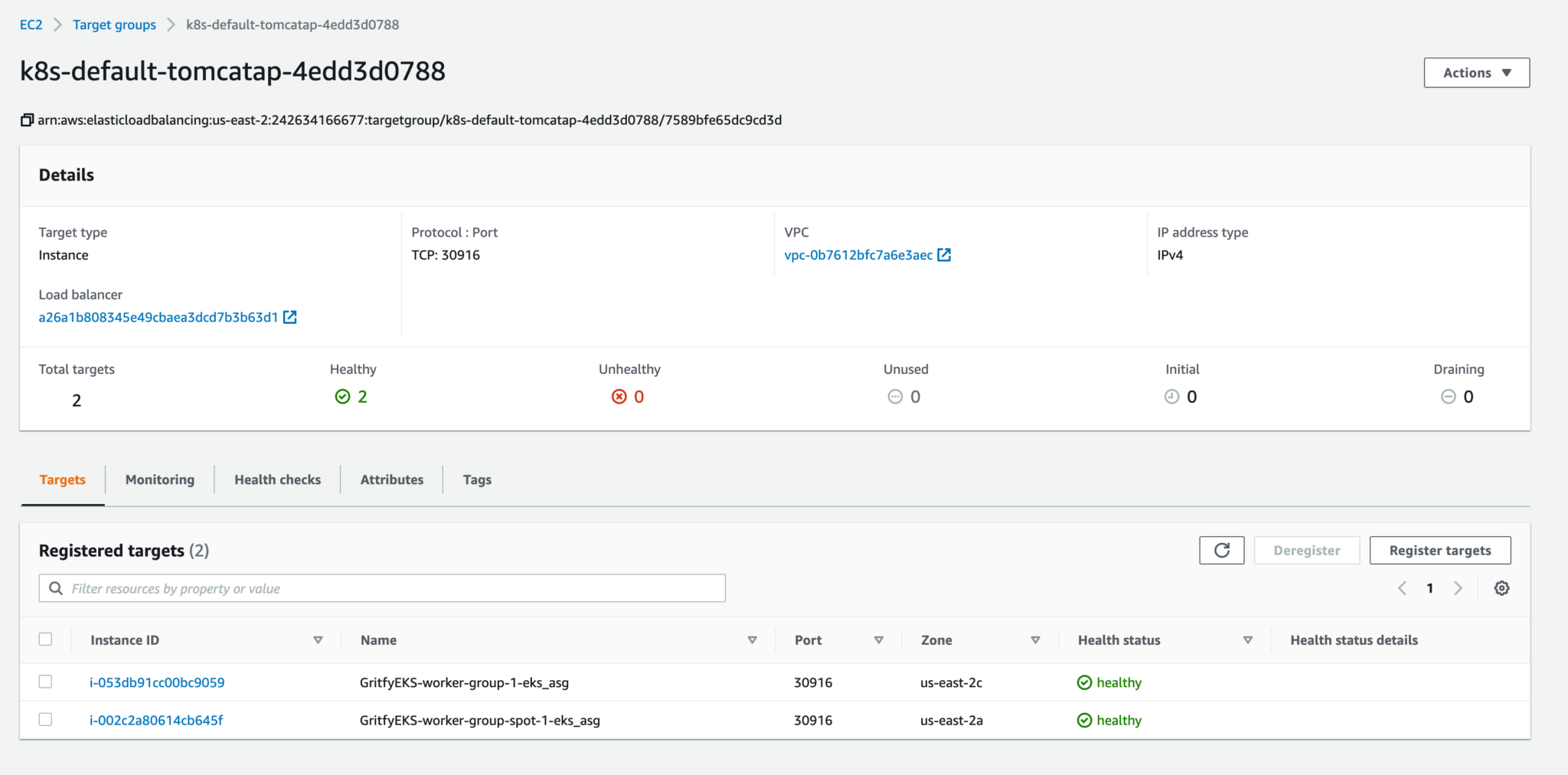Go to previous page of targets

tap(1401, 588)
